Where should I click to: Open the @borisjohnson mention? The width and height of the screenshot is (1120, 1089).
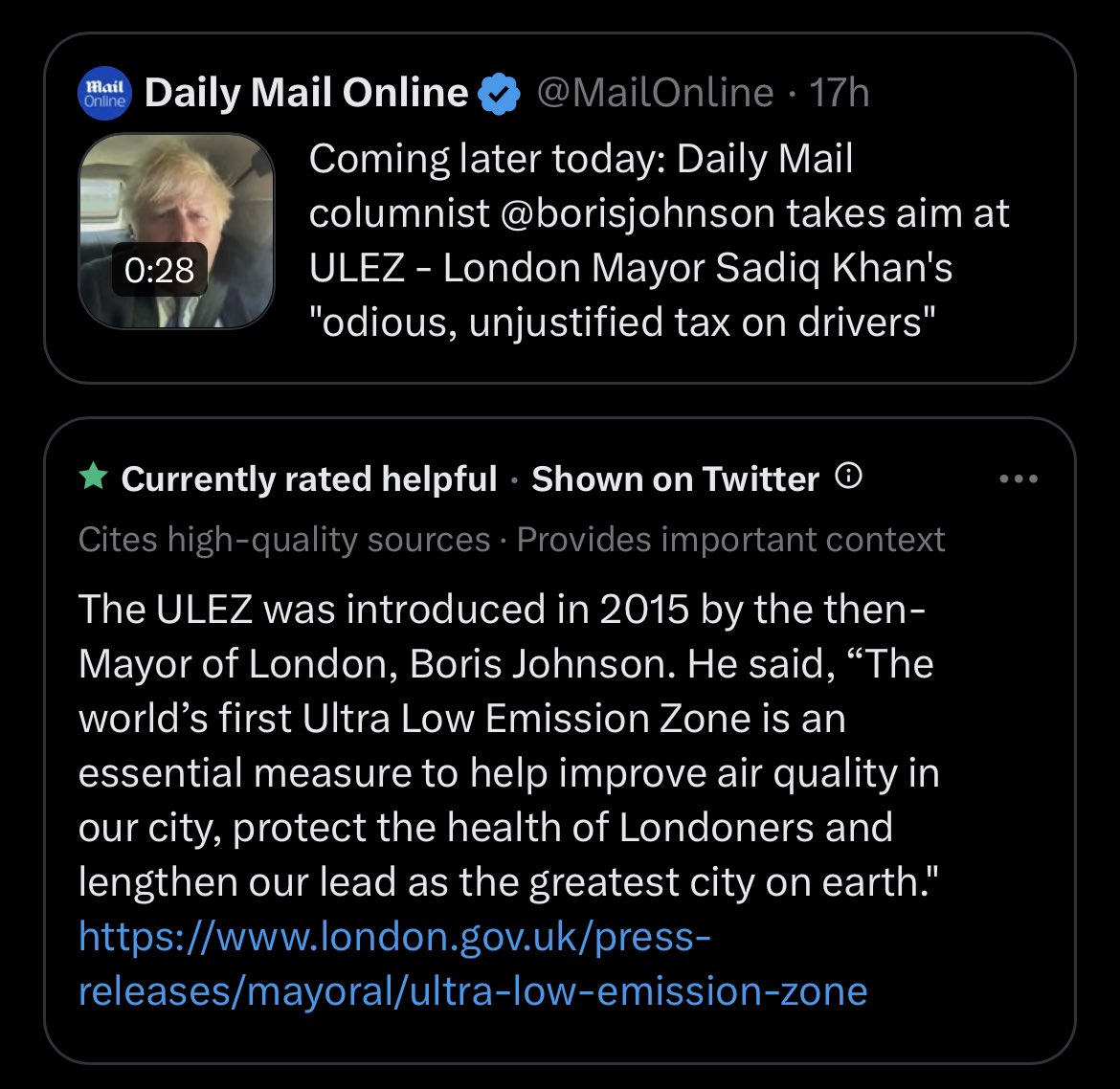(x=638, y=212)
